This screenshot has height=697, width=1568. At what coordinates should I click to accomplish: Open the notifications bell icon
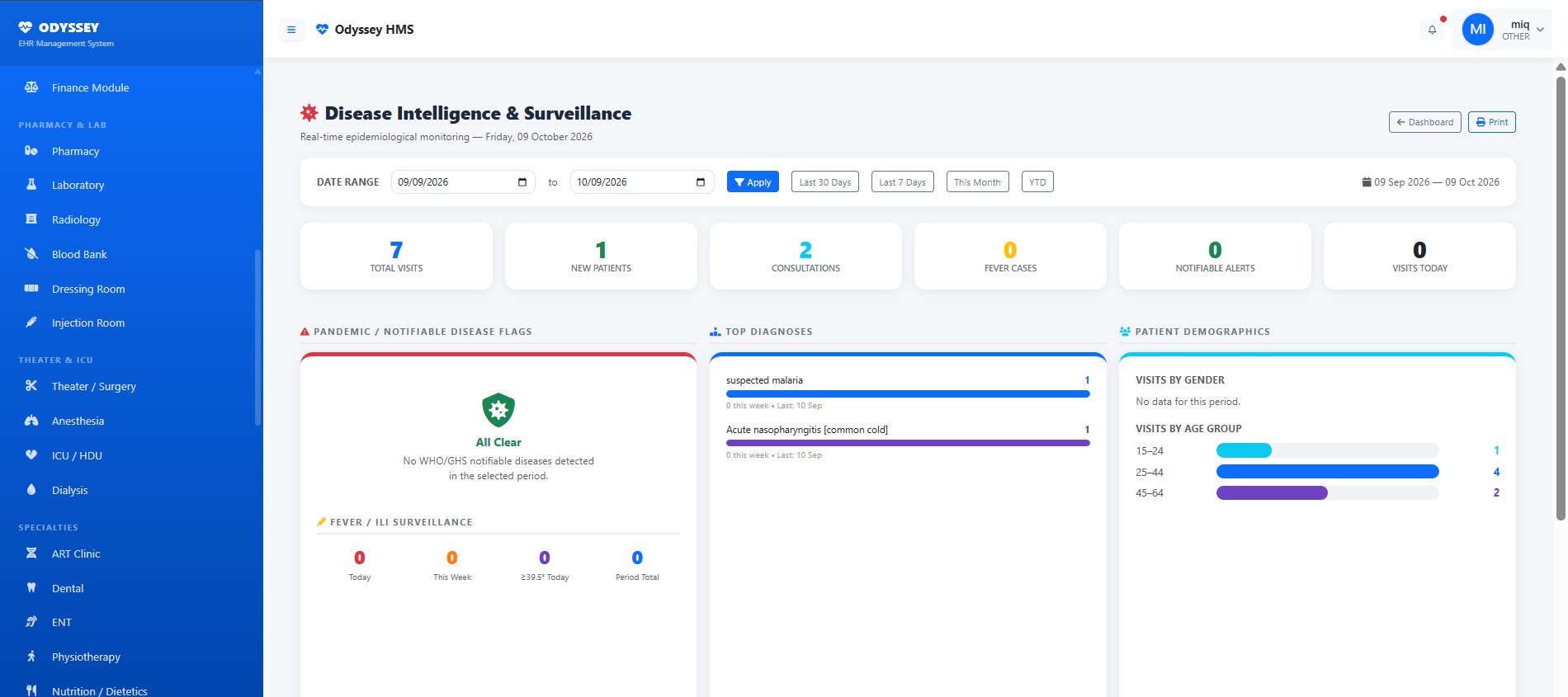click(x=1432, y=30)
